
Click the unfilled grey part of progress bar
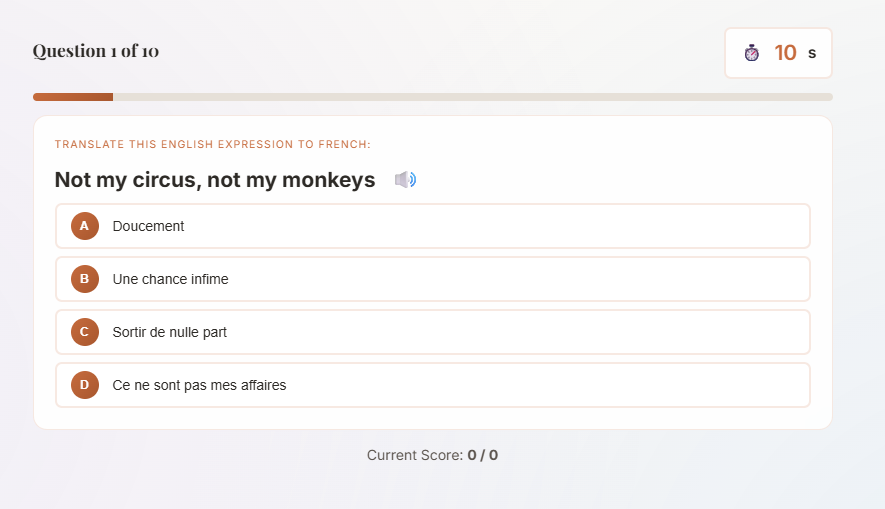point(470,97)
